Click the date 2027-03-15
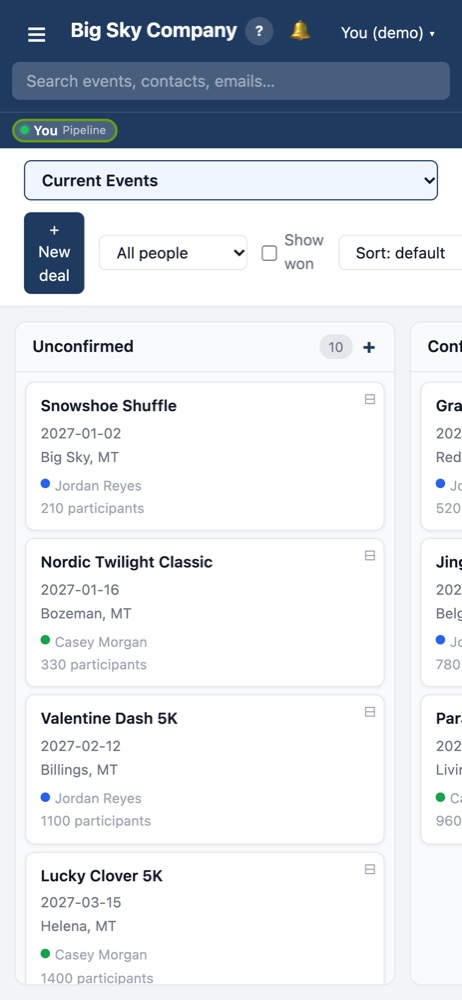The width and height of the screenshot is (462, 1000). (81, 902)
